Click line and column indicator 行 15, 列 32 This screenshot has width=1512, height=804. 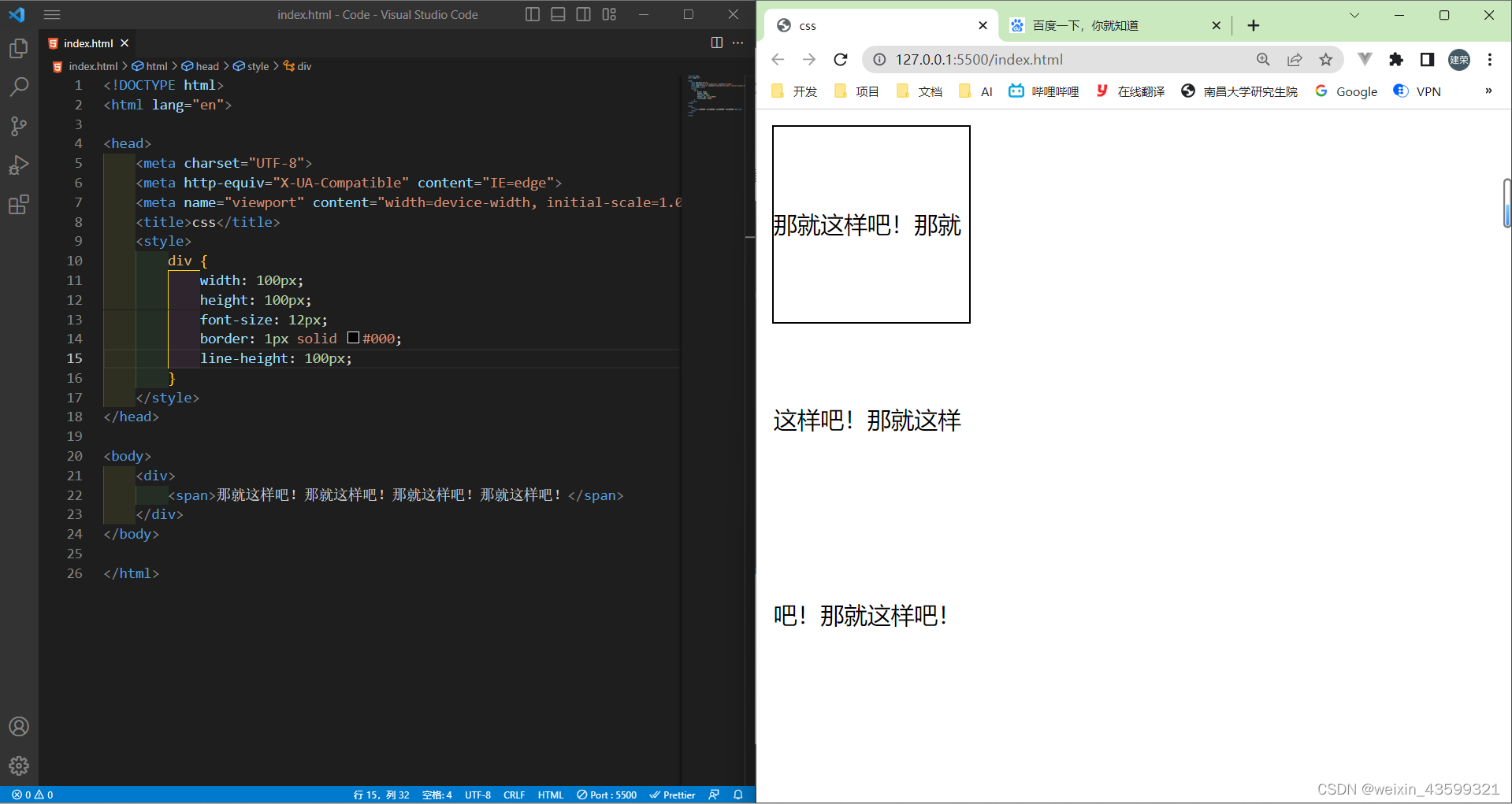click(381, 795)
